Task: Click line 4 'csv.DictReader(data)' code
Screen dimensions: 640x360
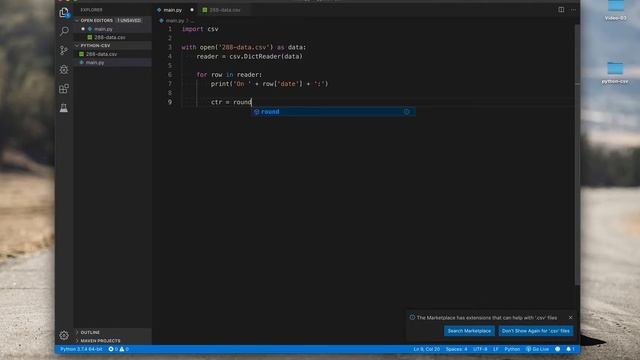Action: coord(266,56)
